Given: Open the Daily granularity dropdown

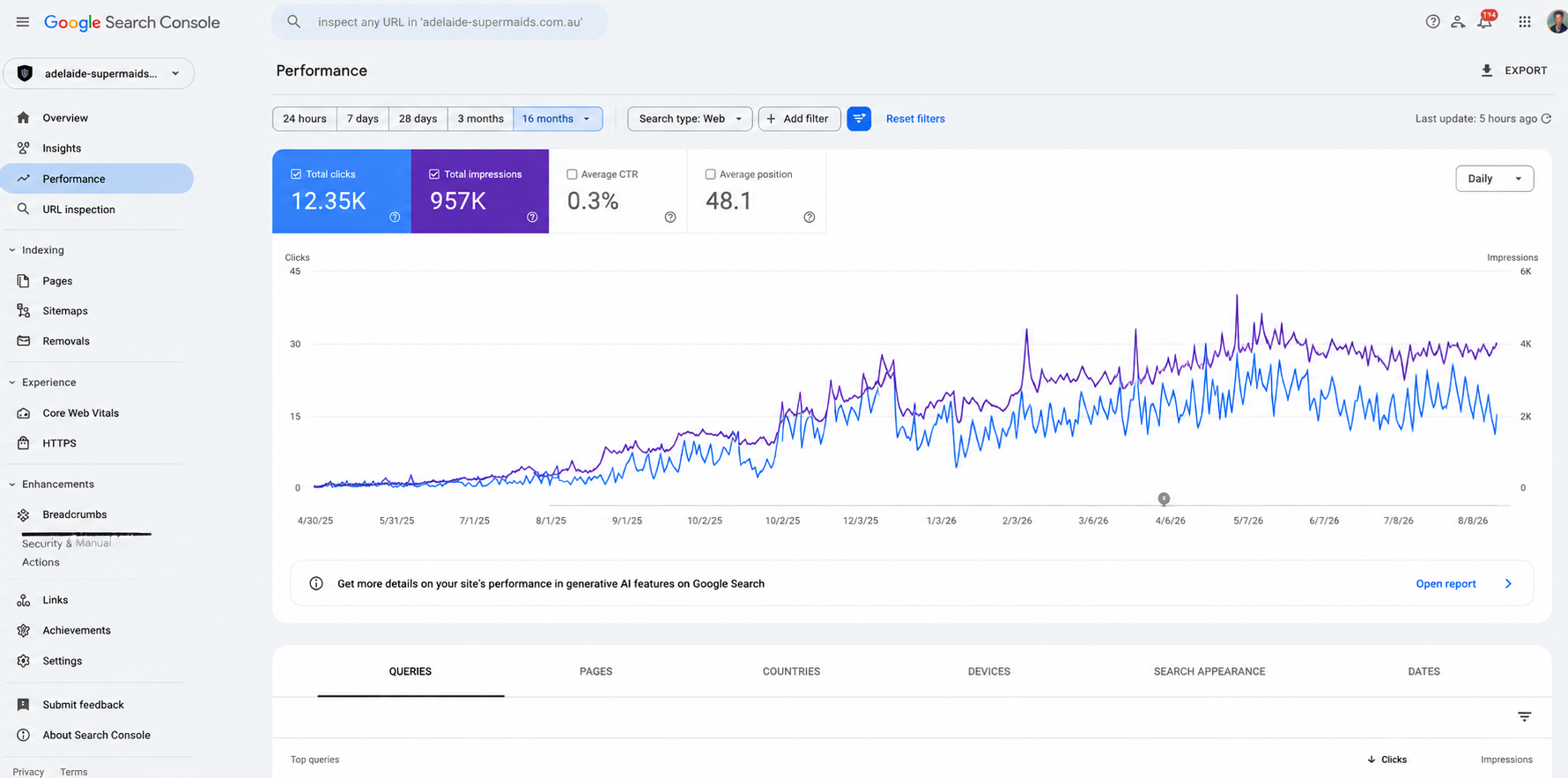Looking at the screenshot, I should 1494,179.
